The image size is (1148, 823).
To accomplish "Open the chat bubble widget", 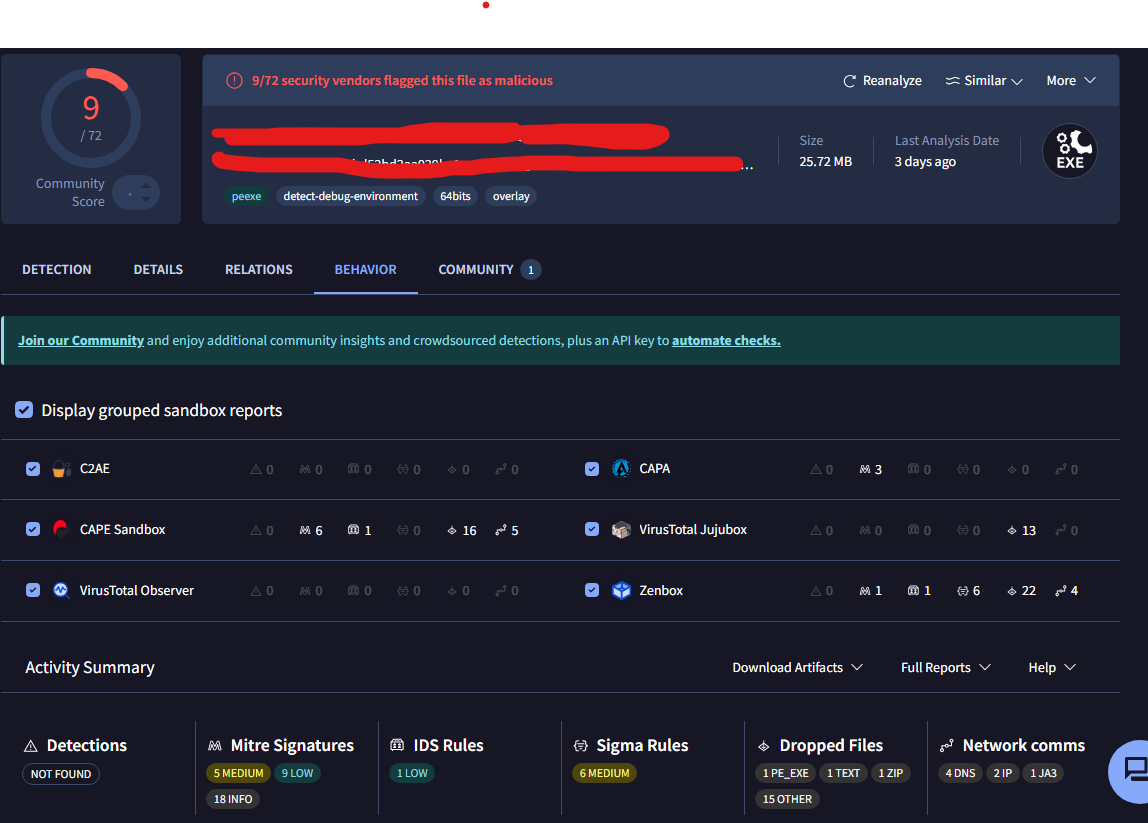I will 1131,771.
